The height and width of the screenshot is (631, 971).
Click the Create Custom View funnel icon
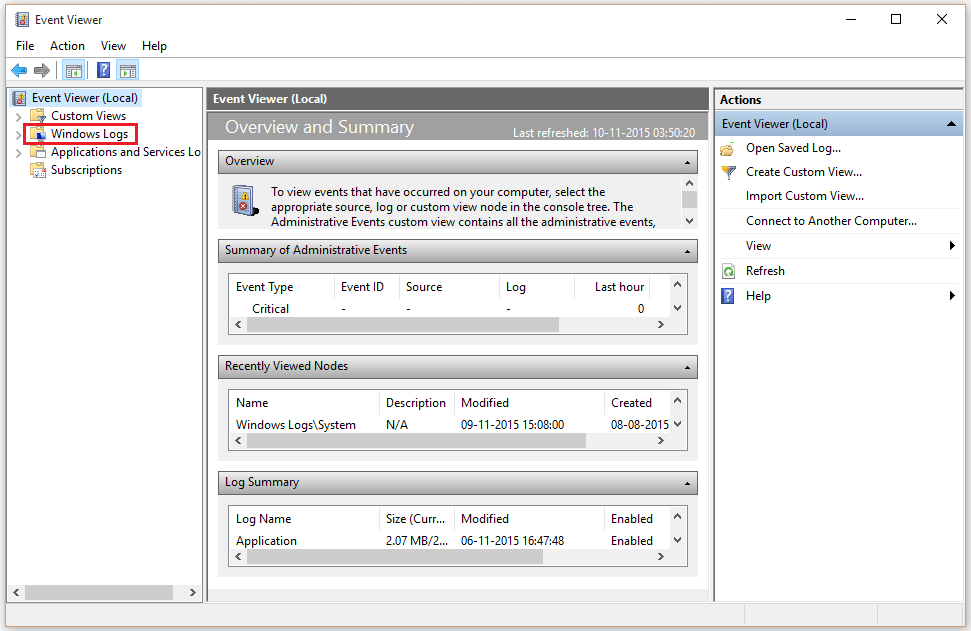click(729, 172)
